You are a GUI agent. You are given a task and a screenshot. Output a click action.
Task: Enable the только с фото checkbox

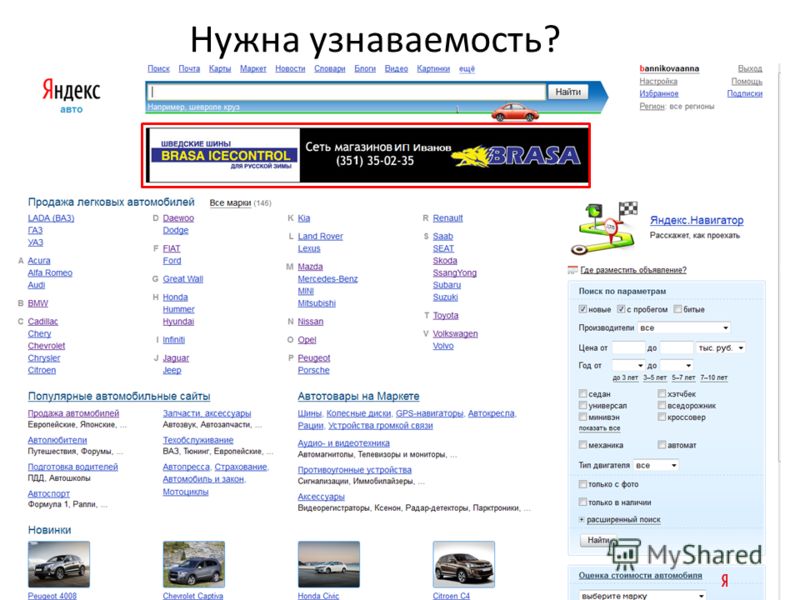tap(583, 484)
